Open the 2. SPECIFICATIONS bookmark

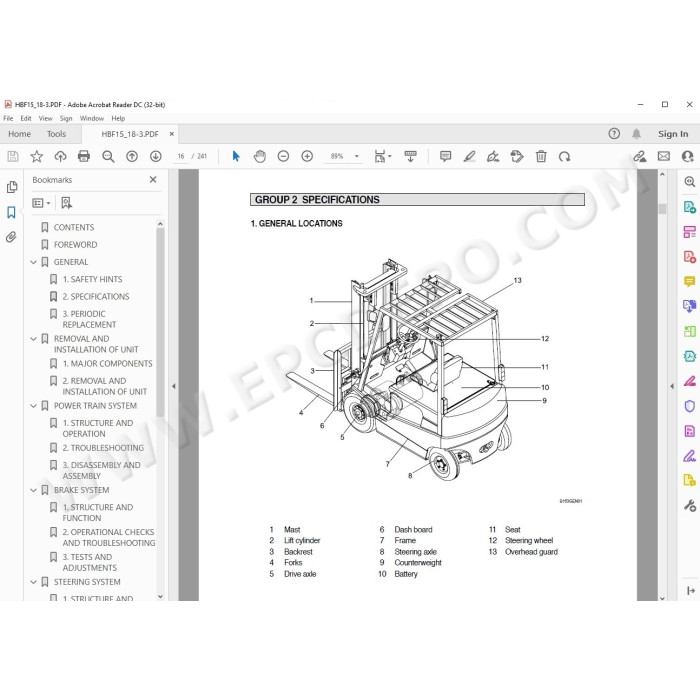point(96,296)
